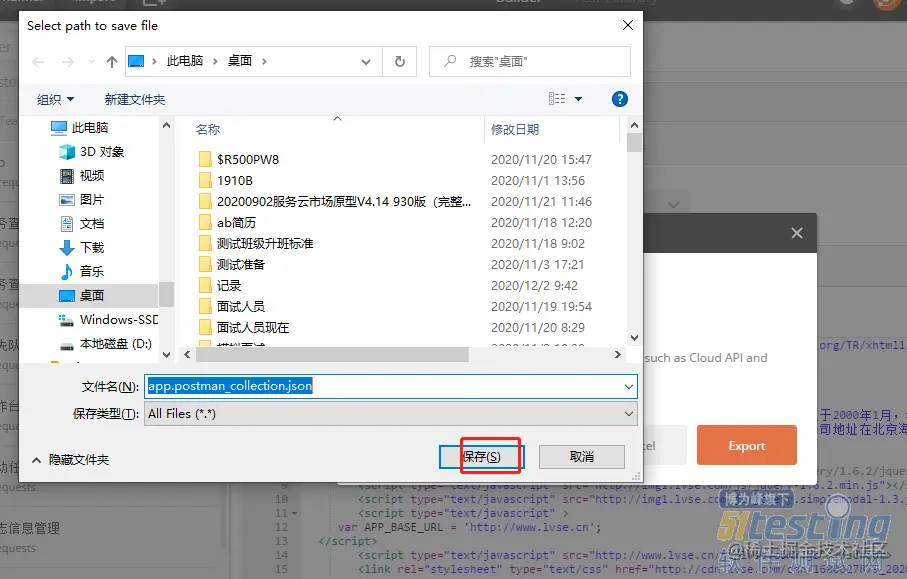The image size is (907, 579).
Task: Click the file list vertical scrollbar thumb
Action: tap(634, 142)
